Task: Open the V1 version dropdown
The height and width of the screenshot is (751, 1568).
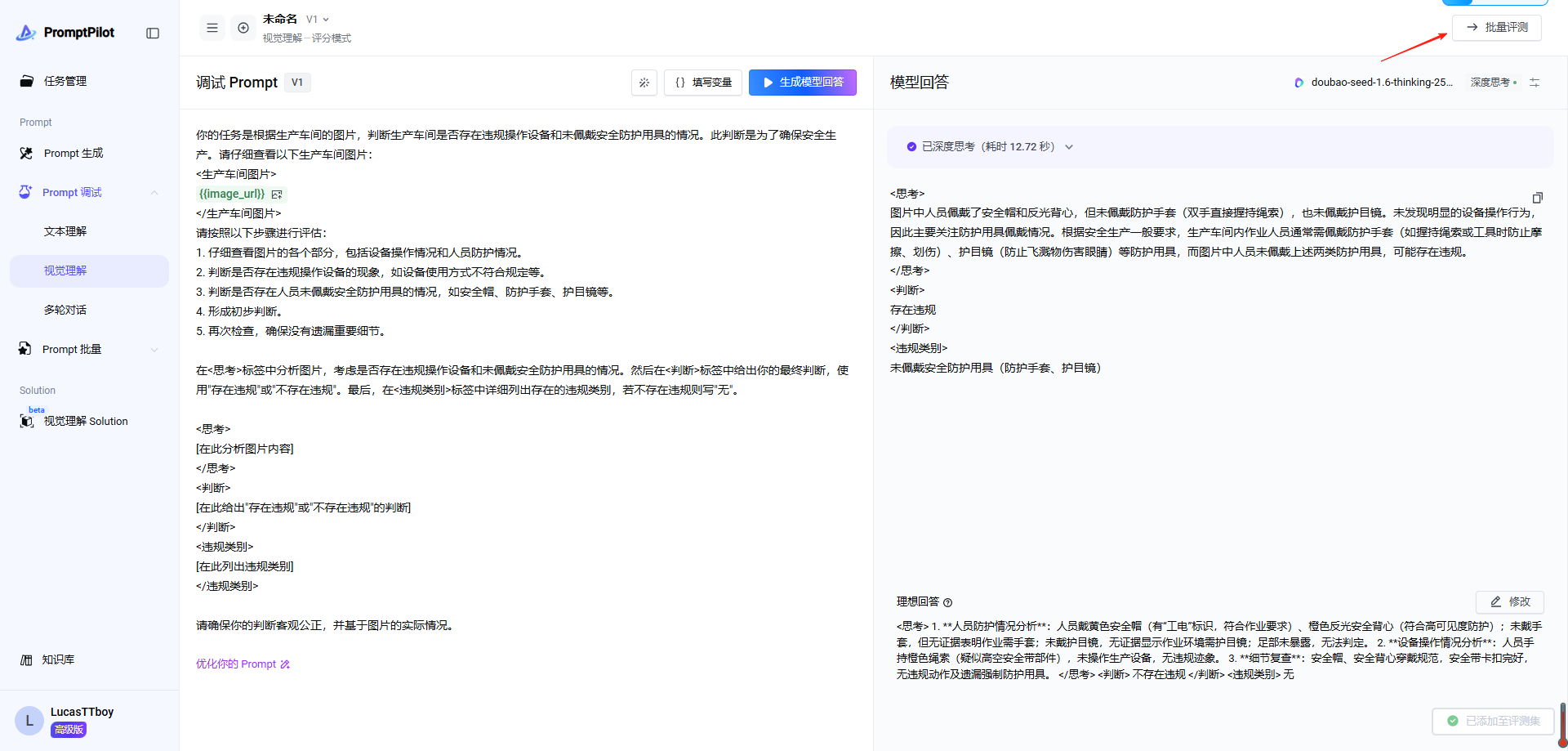Action: [318, 20]
